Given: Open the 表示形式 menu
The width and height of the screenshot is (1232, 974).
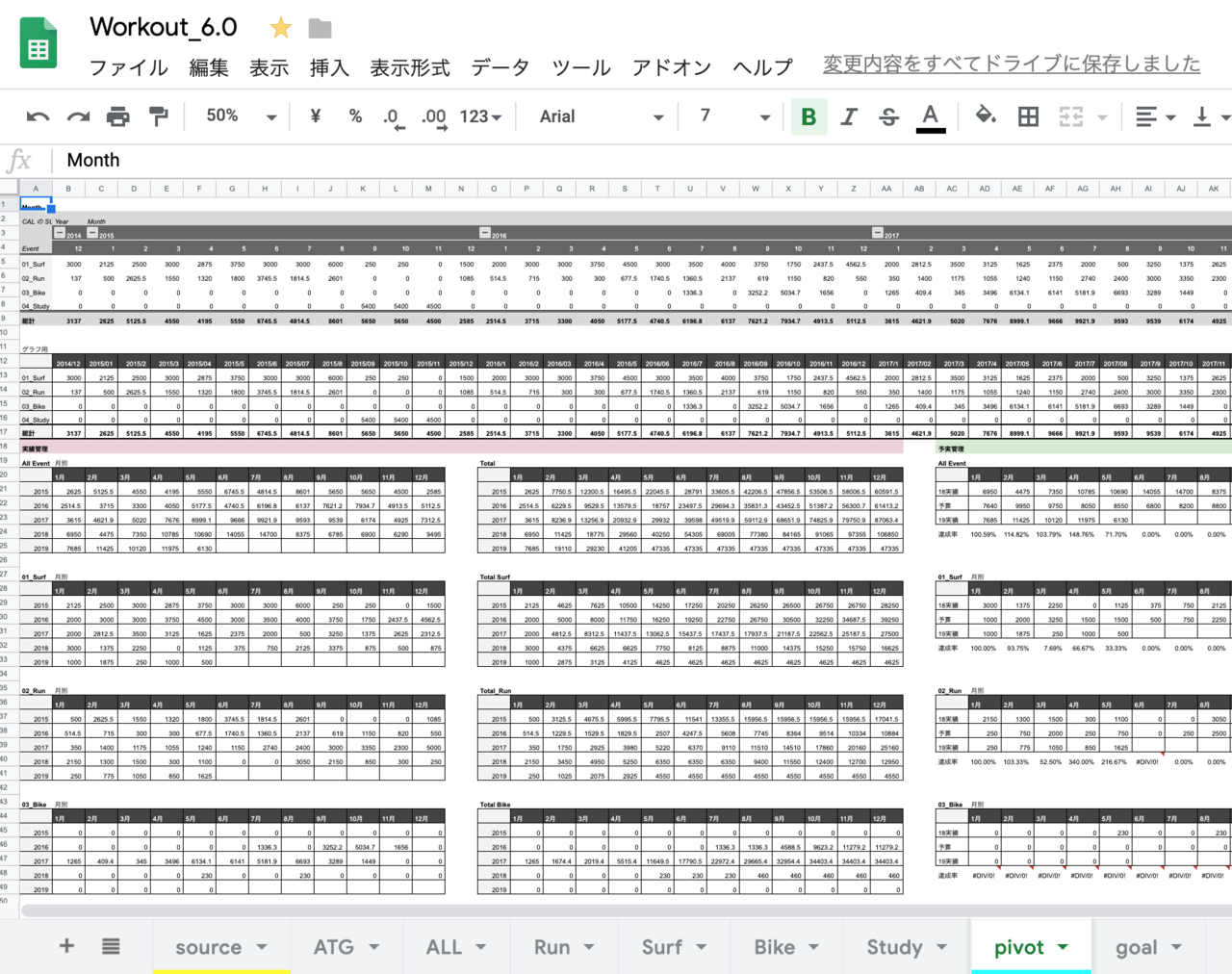Looking at the screenshot, I should [x=410, y=67].
